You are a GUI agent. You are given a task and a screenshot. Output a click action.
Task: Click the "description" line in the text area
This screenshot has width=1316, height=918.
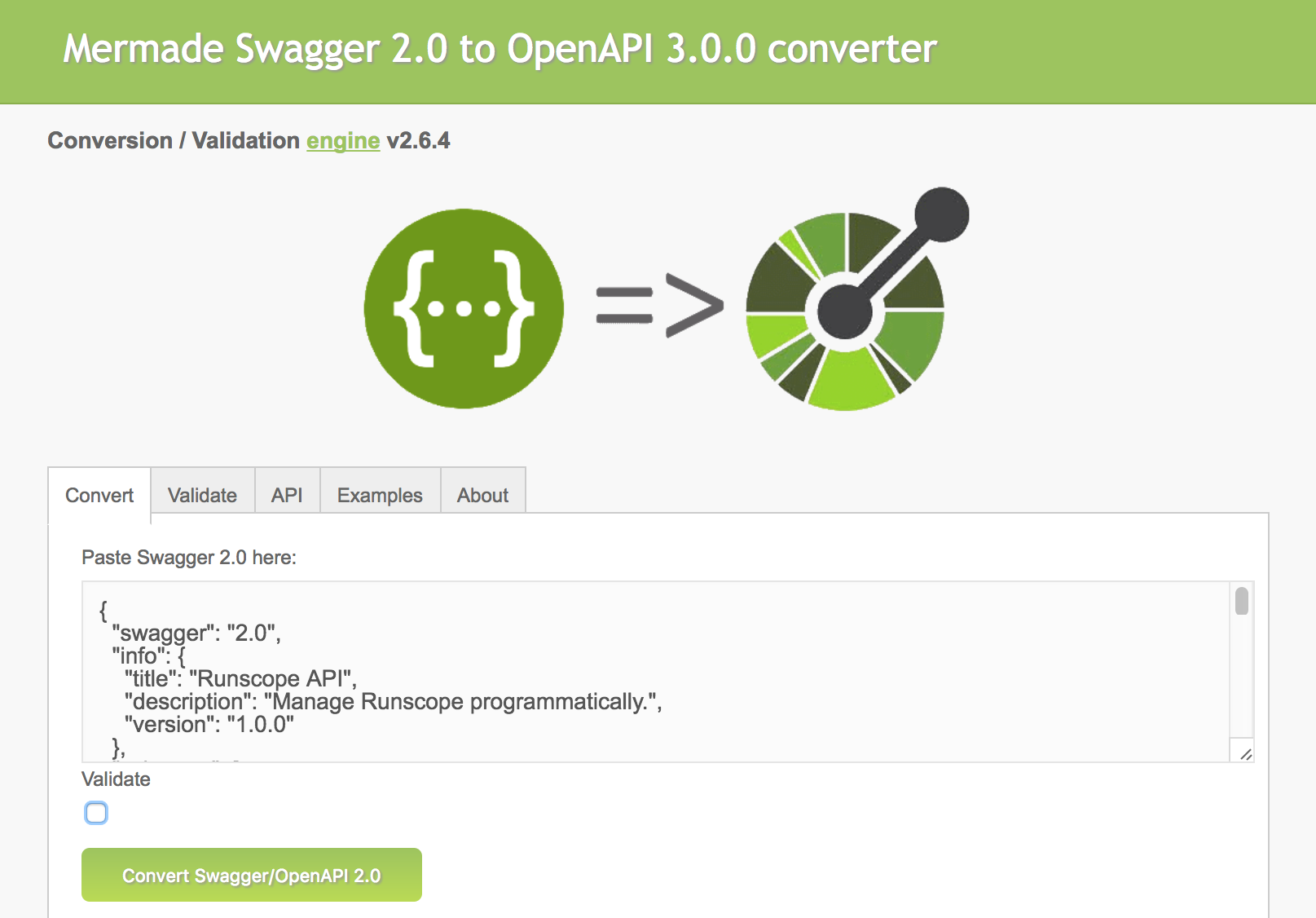tap(393, 702)
